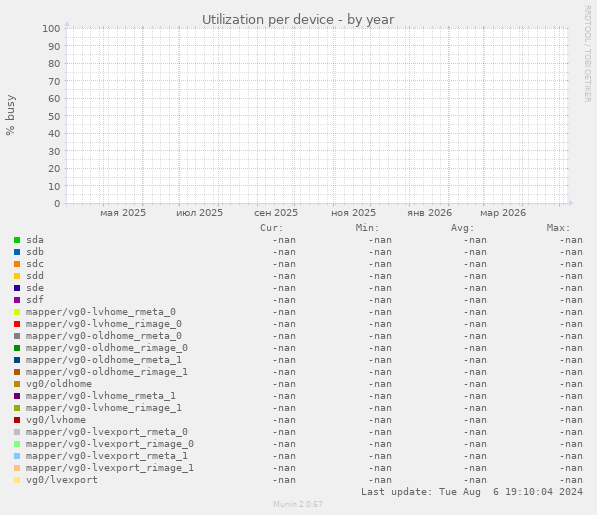Click the dark blue sde legend swatch

click(17, 288)
